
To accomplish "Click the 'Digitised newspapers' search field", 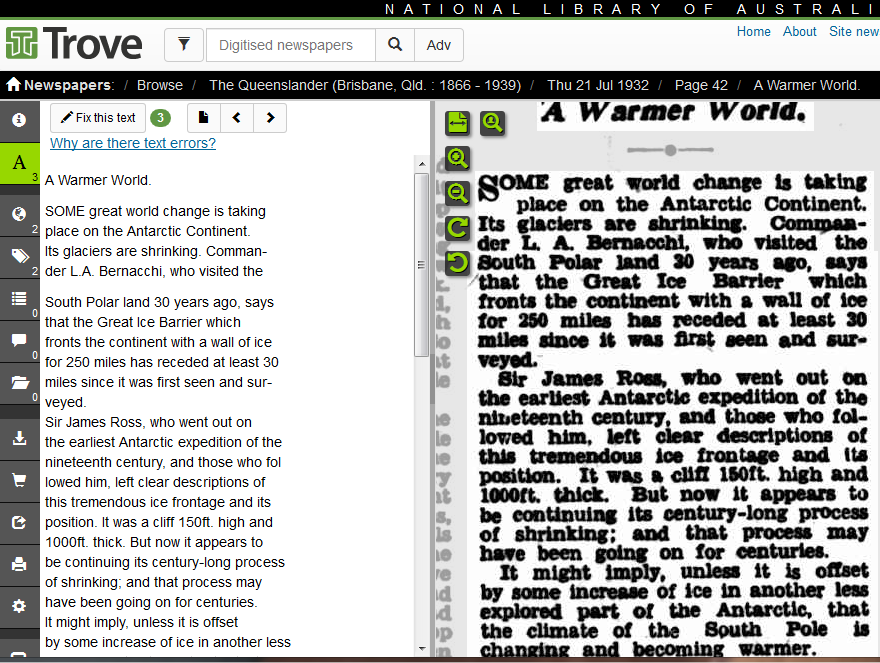I will 290,45.
